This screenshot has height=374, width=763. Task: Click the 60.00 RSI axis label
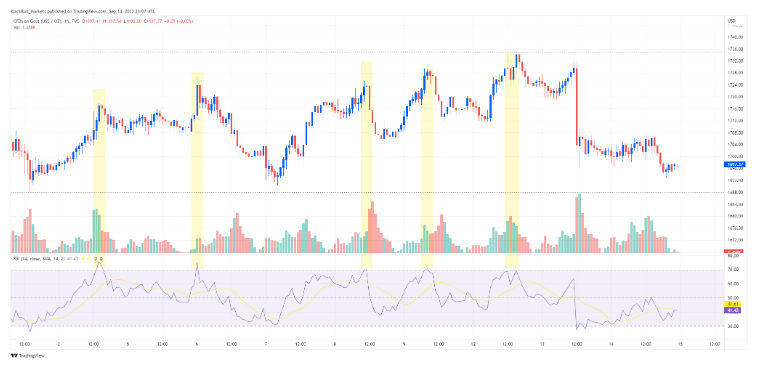pos(733,284)
